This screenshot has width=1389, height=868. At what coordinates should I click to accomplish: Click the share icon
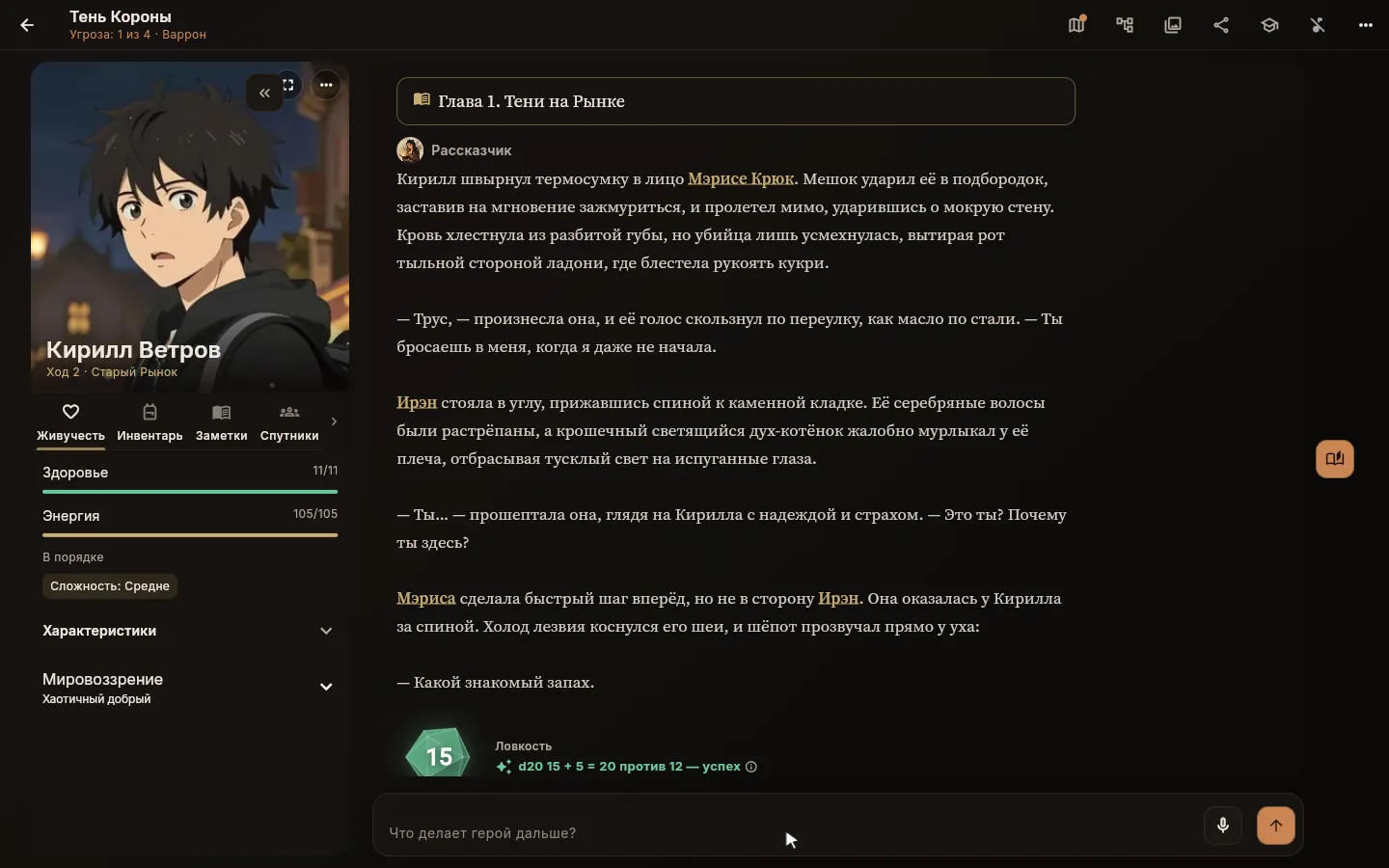(x=1221, y=25)
